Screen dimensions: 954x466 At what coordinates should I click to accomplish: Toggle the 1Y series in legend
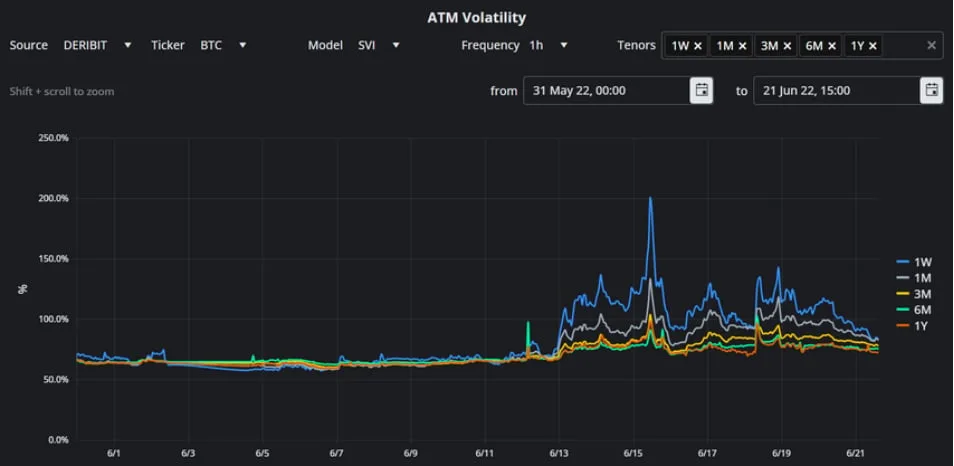pos(914,325)
